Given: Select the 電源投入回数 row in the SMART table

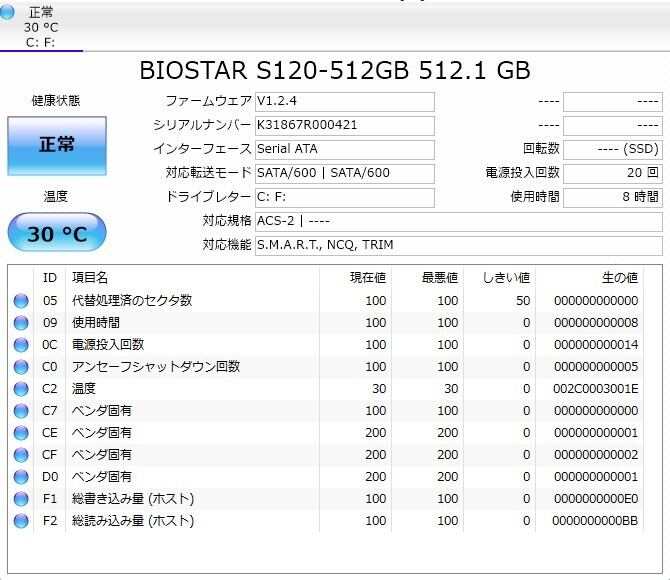Looking at the screenshot, I should [x=326, y=345].
